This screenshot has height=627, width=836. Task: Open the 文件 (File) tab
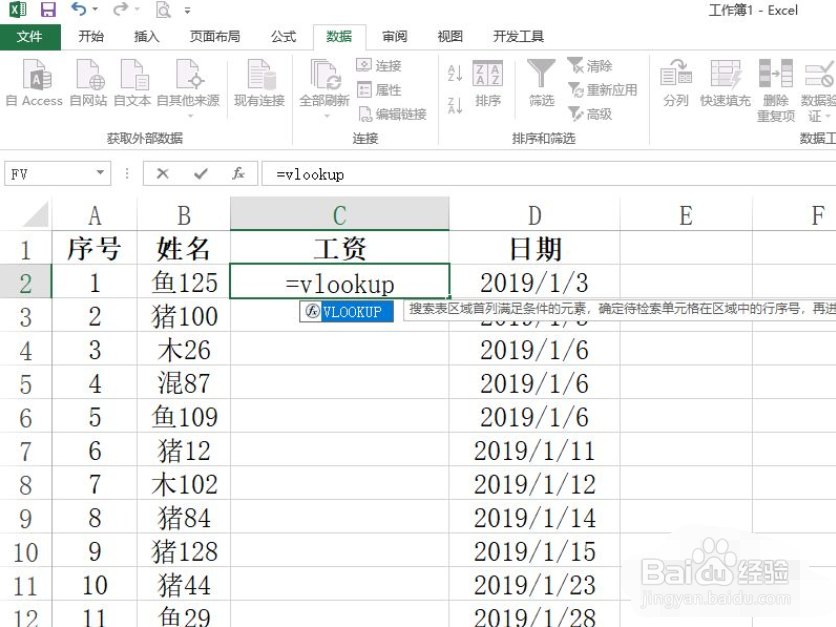tap(30, 36)
